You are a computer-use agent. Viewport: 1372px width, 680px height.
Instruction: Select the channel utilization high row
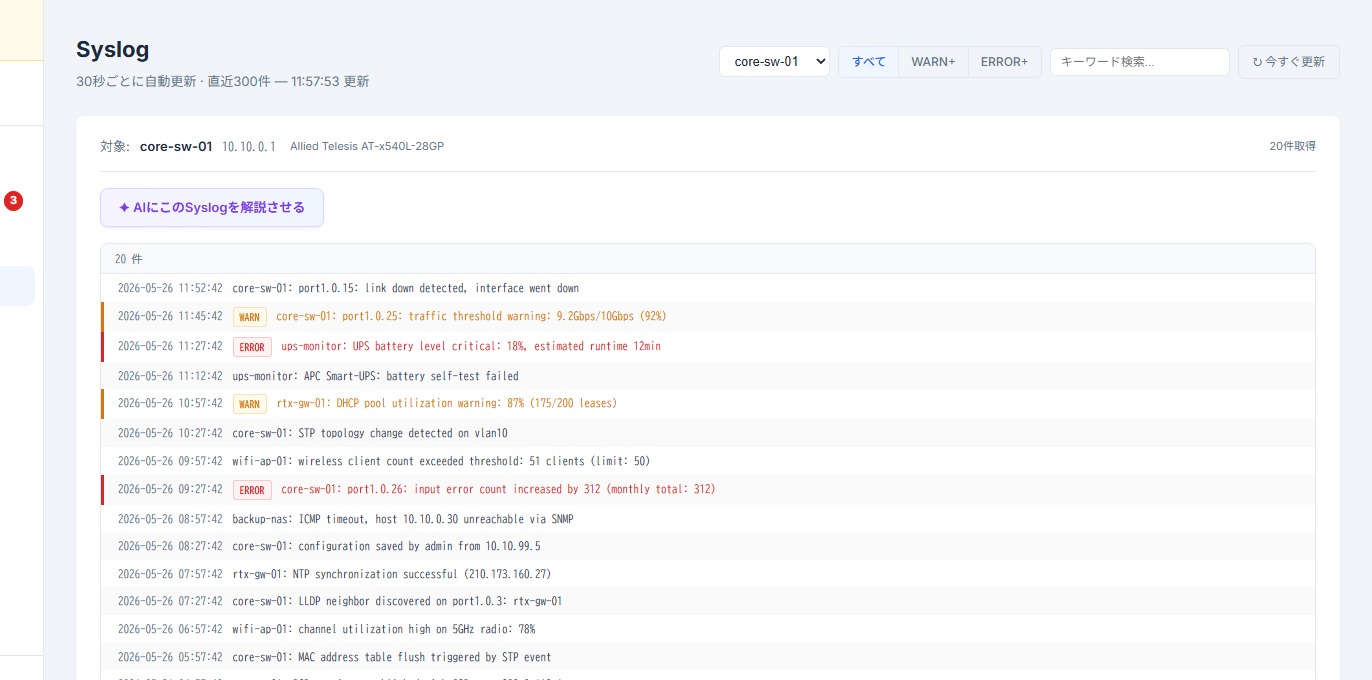[708, 629]
